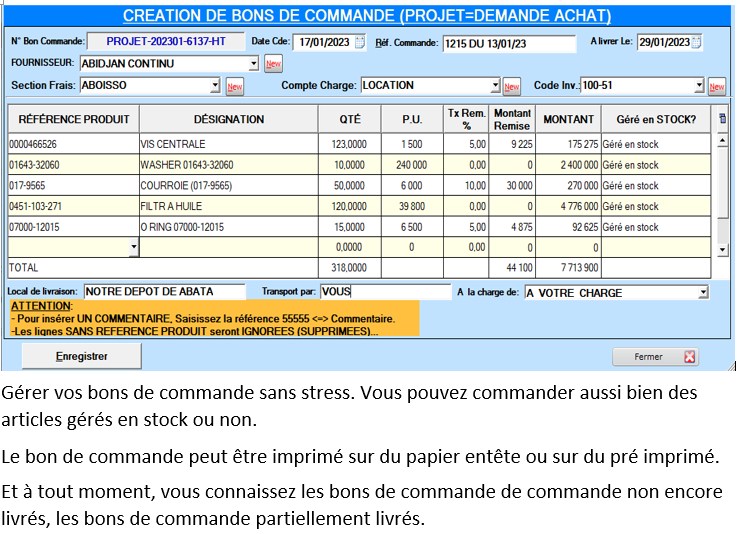Click the VIS CENTRALE designation cell
Image resolution: width=740 pixels, height=534 pixels.
tap(229, 144)
